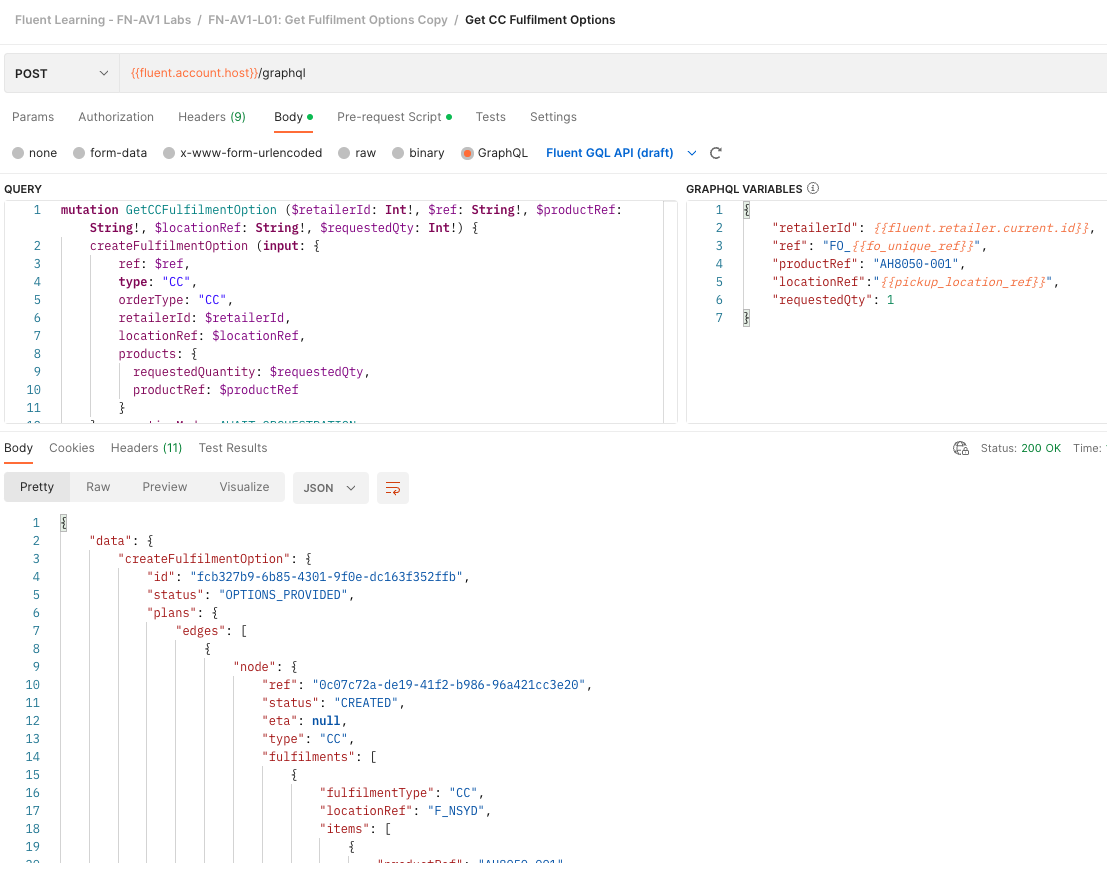Go to Fluent Learning - FN-AV1 Labs breadcrumb

click(103, 20)
